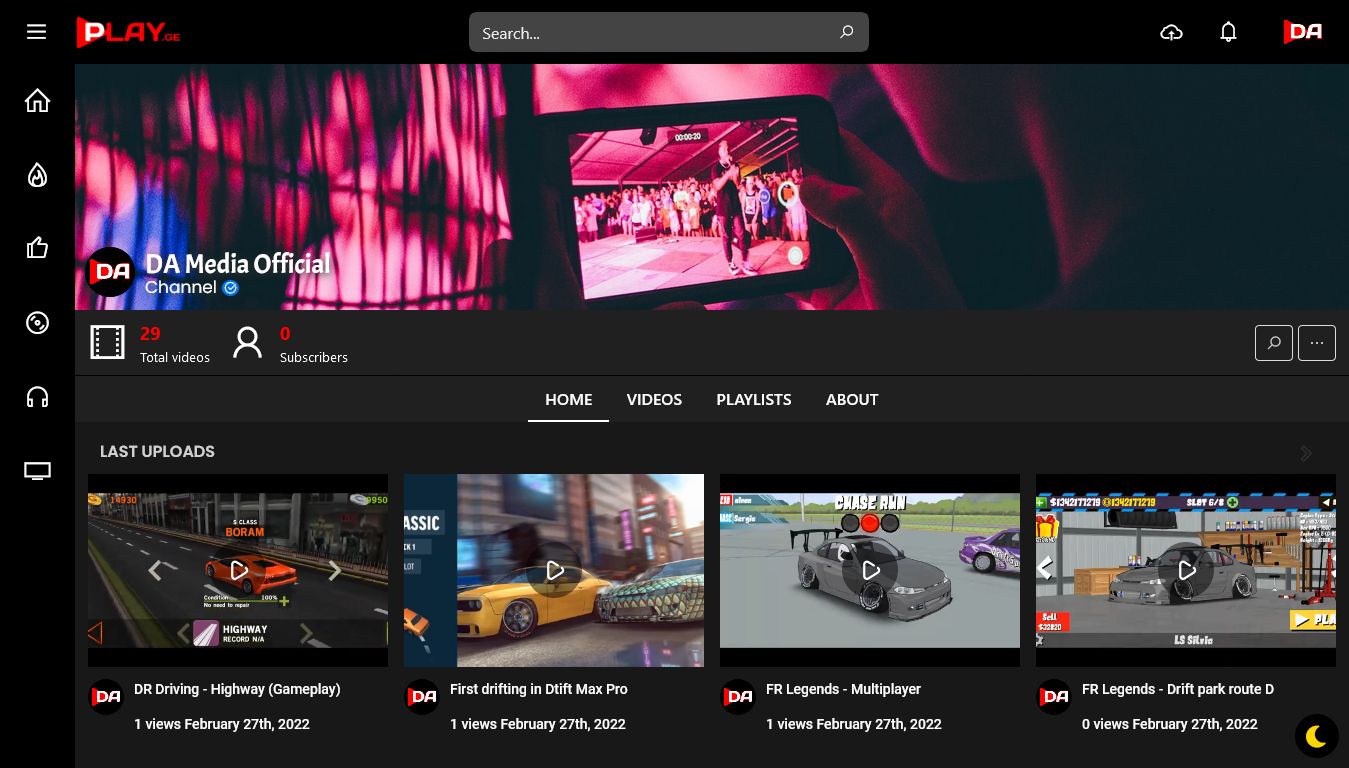Open trending flame icon in sidebar
This screenshot has width=1349, height=768.
tap(37, 175)
